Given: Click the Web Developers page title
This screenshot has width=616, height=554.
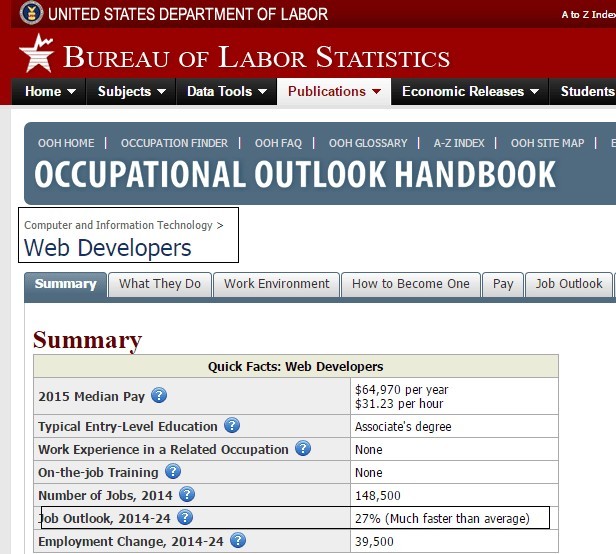Looking at the screenshot, I should [108, 248].
